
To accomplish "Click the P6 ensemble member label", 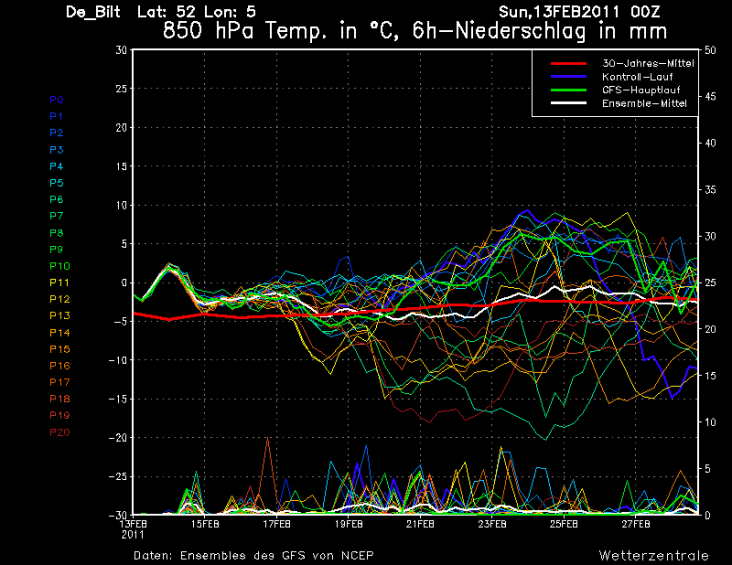I will click(x=56, y=199).
